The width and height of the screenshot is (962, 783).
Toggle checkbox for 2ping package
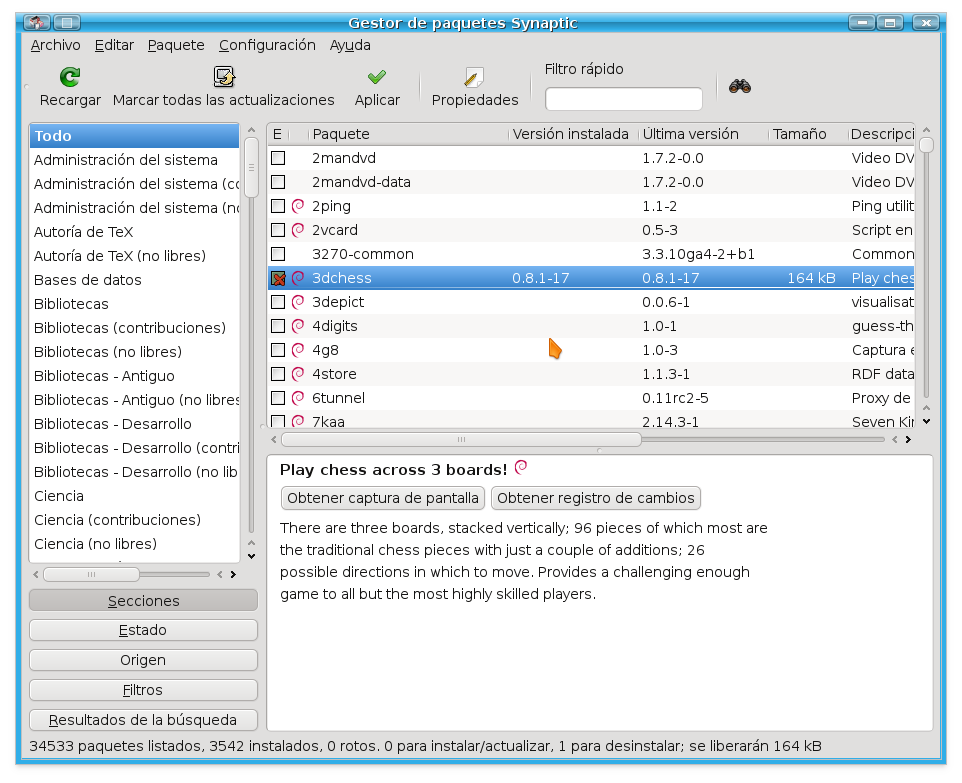pyautogui.click(x=278, y=206)
